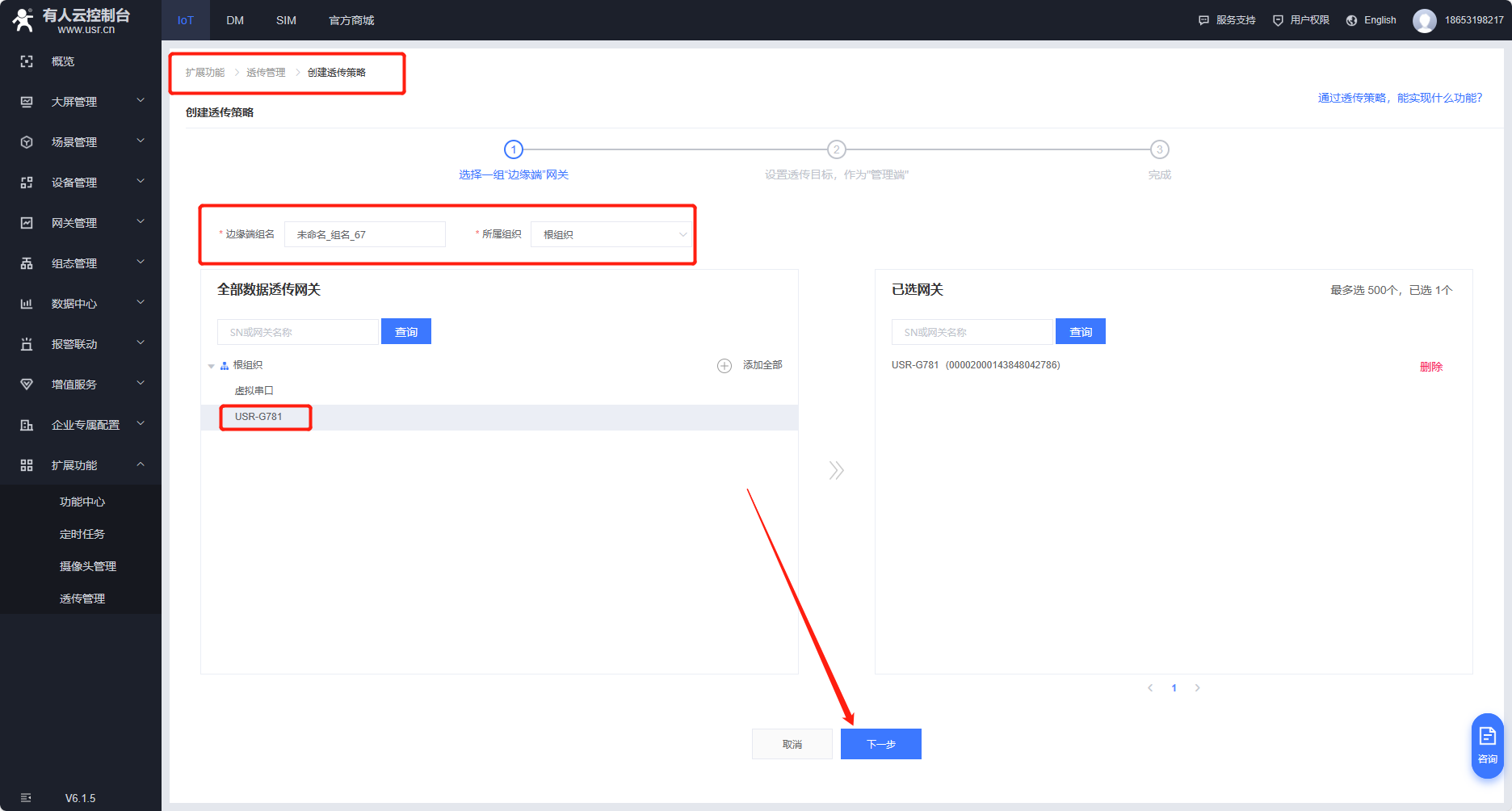Open the consultation floating widget

1487,745
